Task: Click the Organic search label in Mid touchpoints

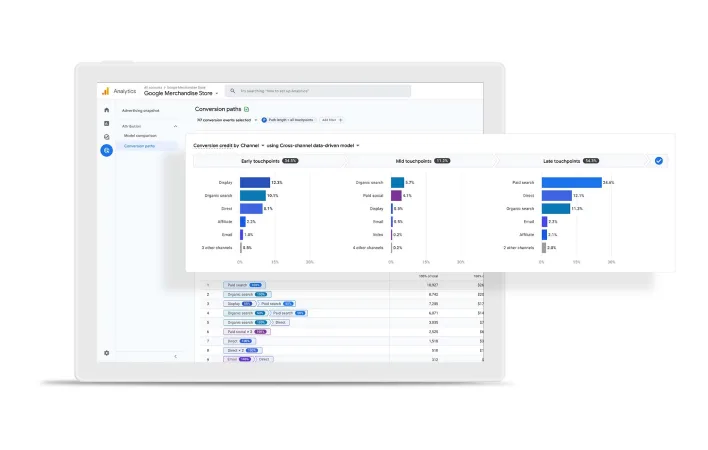Action: tap(369, 183)
